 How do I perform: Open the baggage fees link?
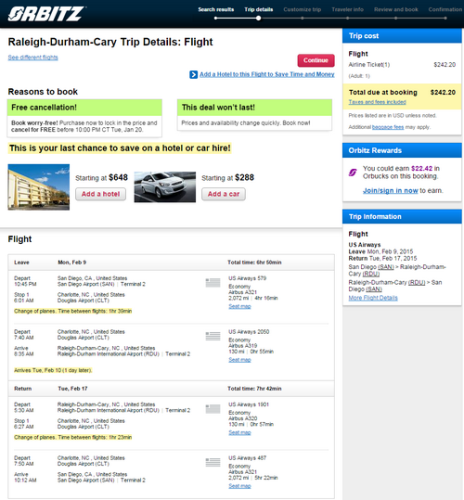coord(388,127)
